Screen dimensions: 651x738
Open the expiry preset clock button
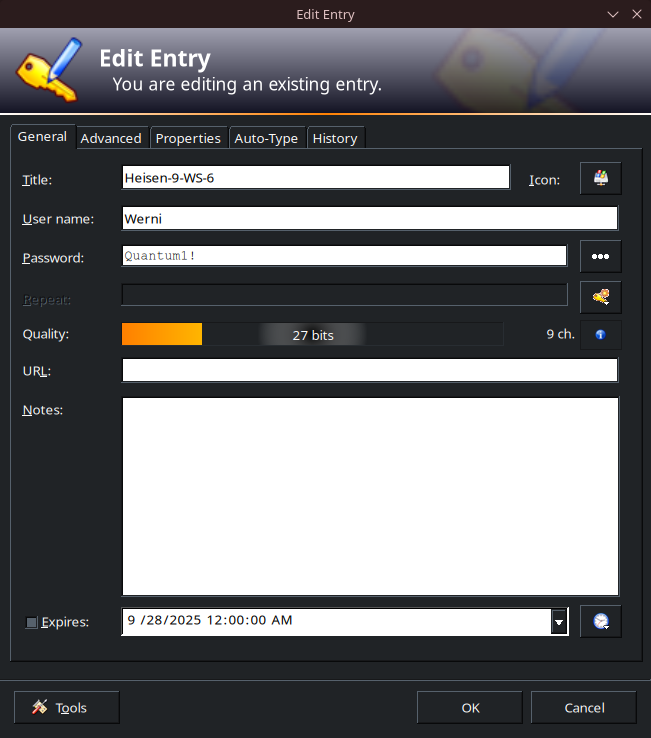pos(600,621)
